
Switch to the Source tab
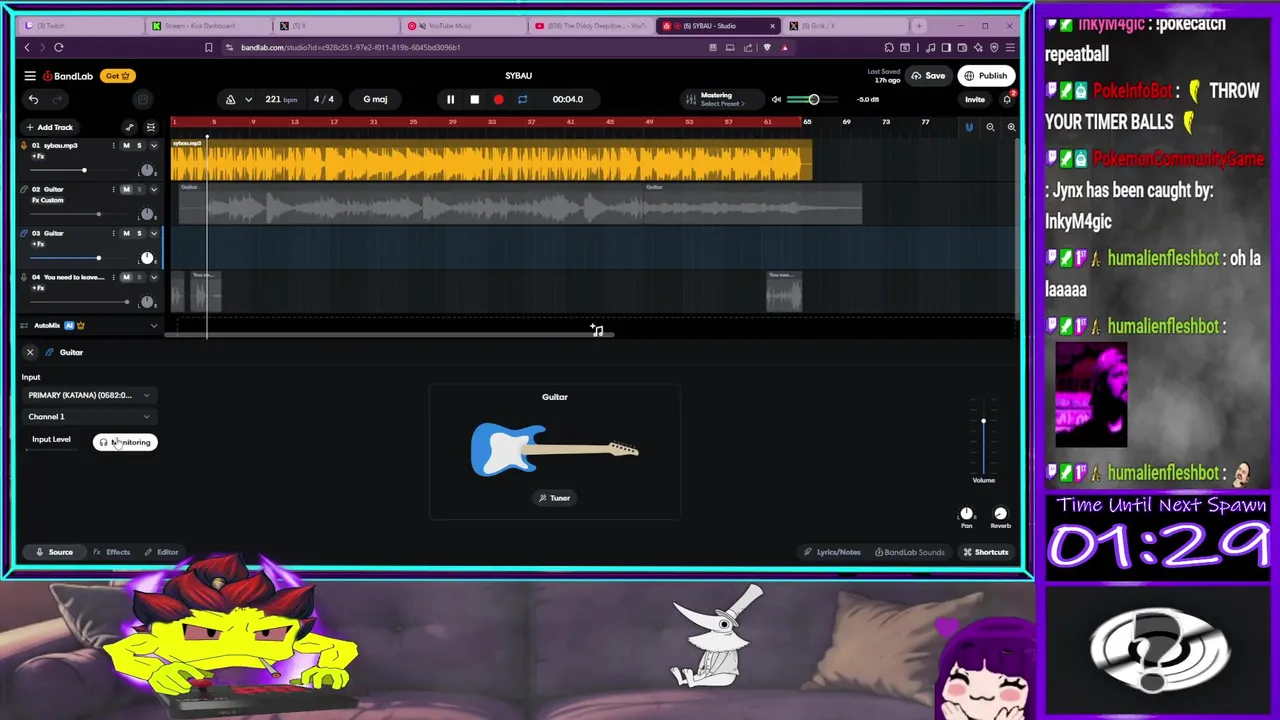click(x=53, y=552)
